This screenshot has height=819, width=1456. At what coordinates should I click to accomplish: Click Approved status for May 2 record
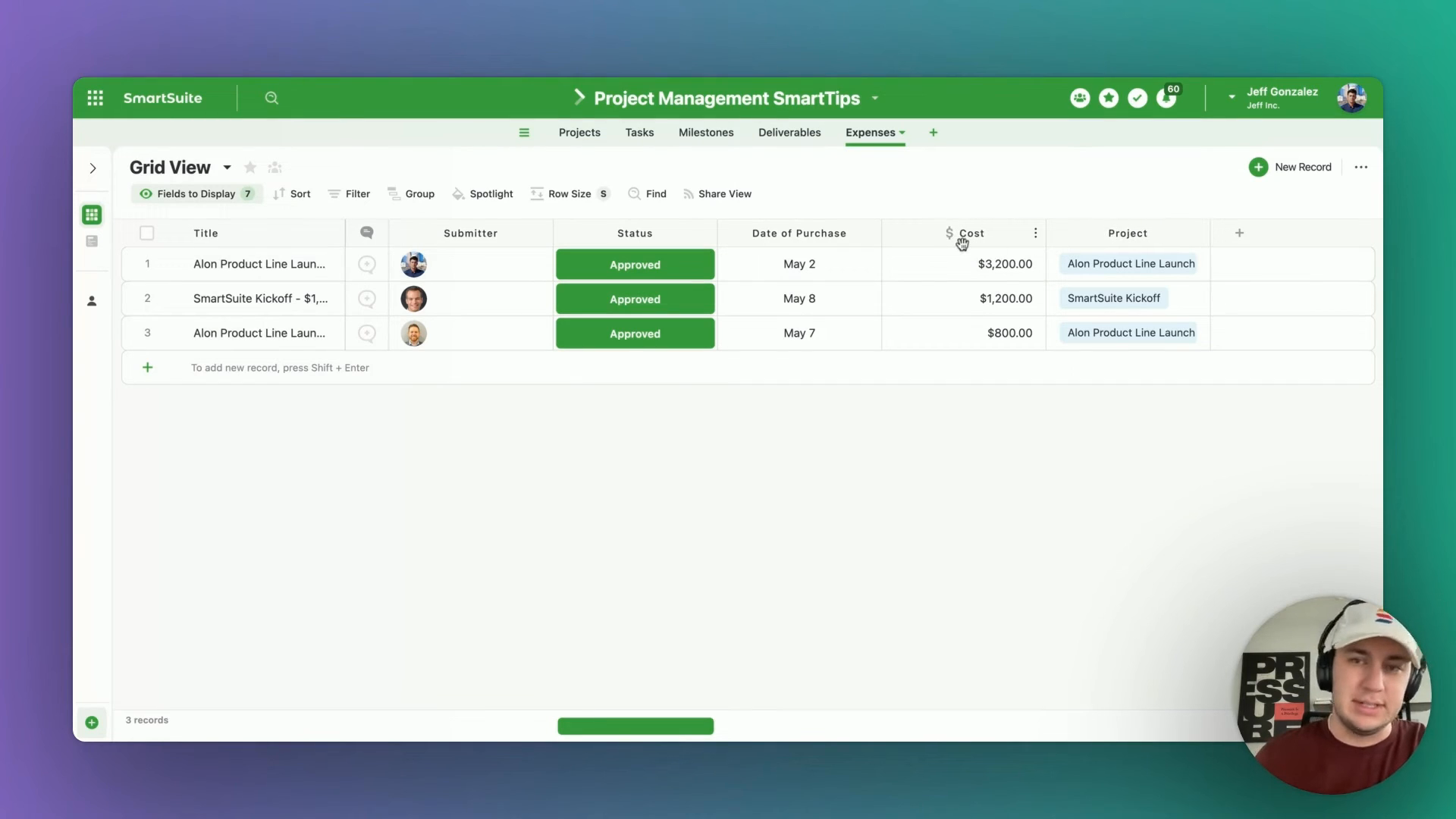click(x=635, y=265)
